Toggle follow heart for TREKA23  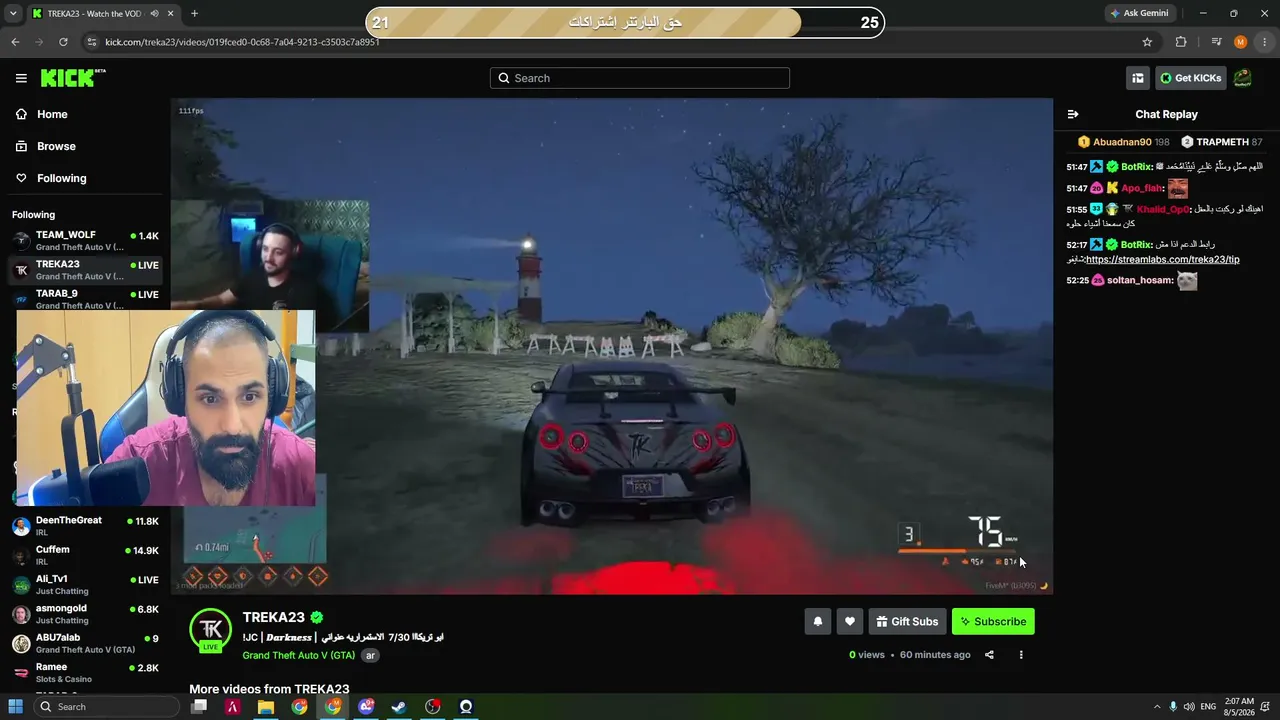pyautogui.click(x=850, y=621)
